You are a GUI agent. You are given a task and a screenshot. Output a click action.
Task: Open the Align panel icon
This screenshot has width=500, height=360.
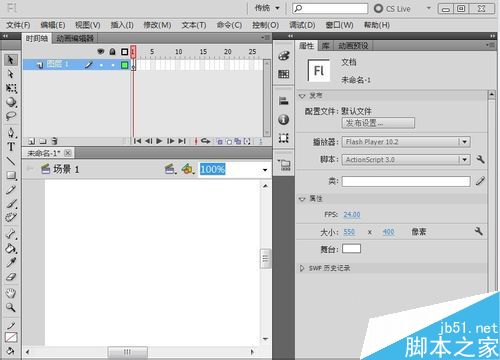point(284,101)
